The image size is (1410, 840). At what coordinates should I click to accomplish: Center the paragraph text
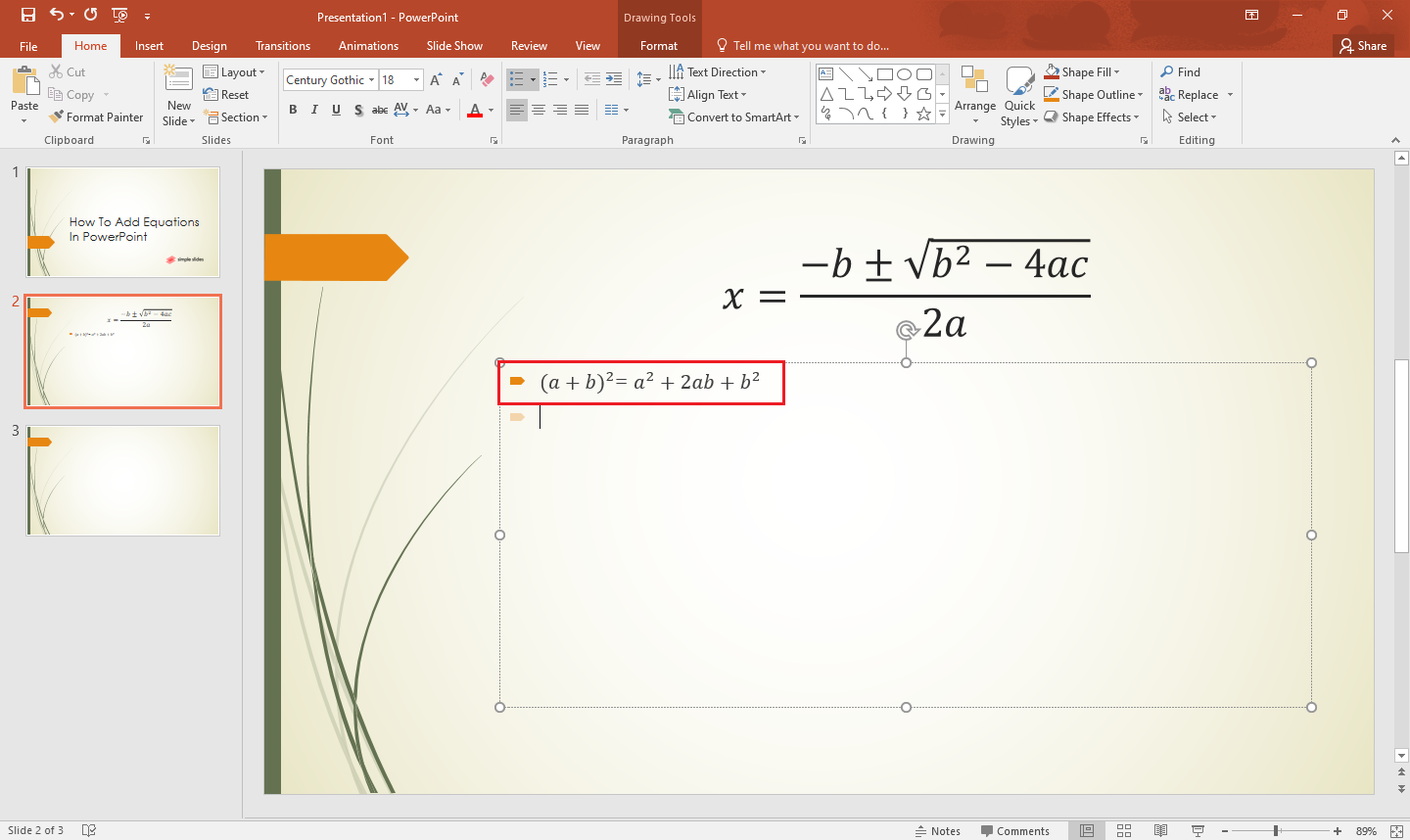(539, 110)
